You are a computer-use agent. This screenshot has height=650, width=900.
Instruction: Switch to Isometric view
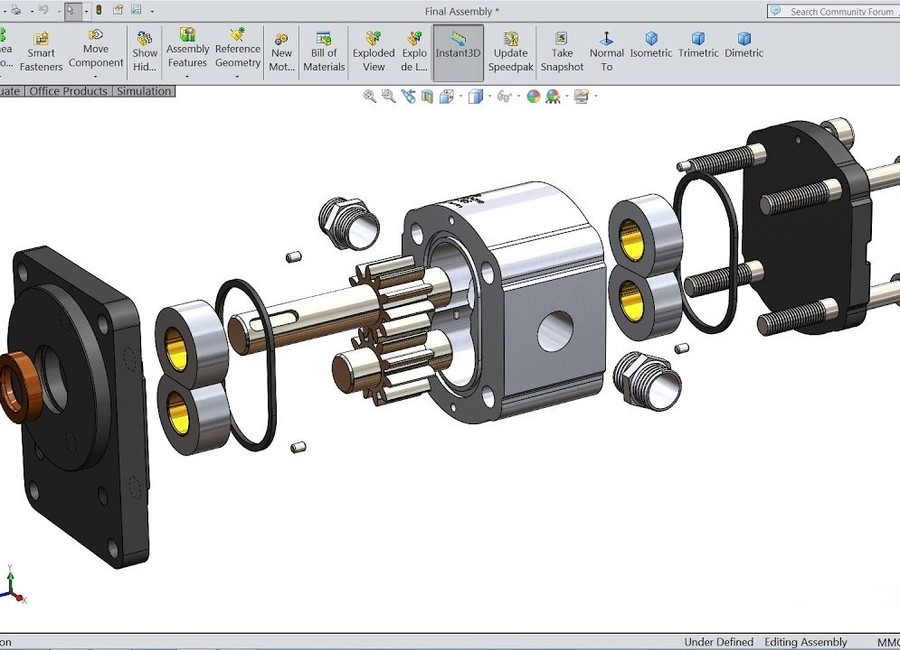pyautogui.click(x=651, y=45)
